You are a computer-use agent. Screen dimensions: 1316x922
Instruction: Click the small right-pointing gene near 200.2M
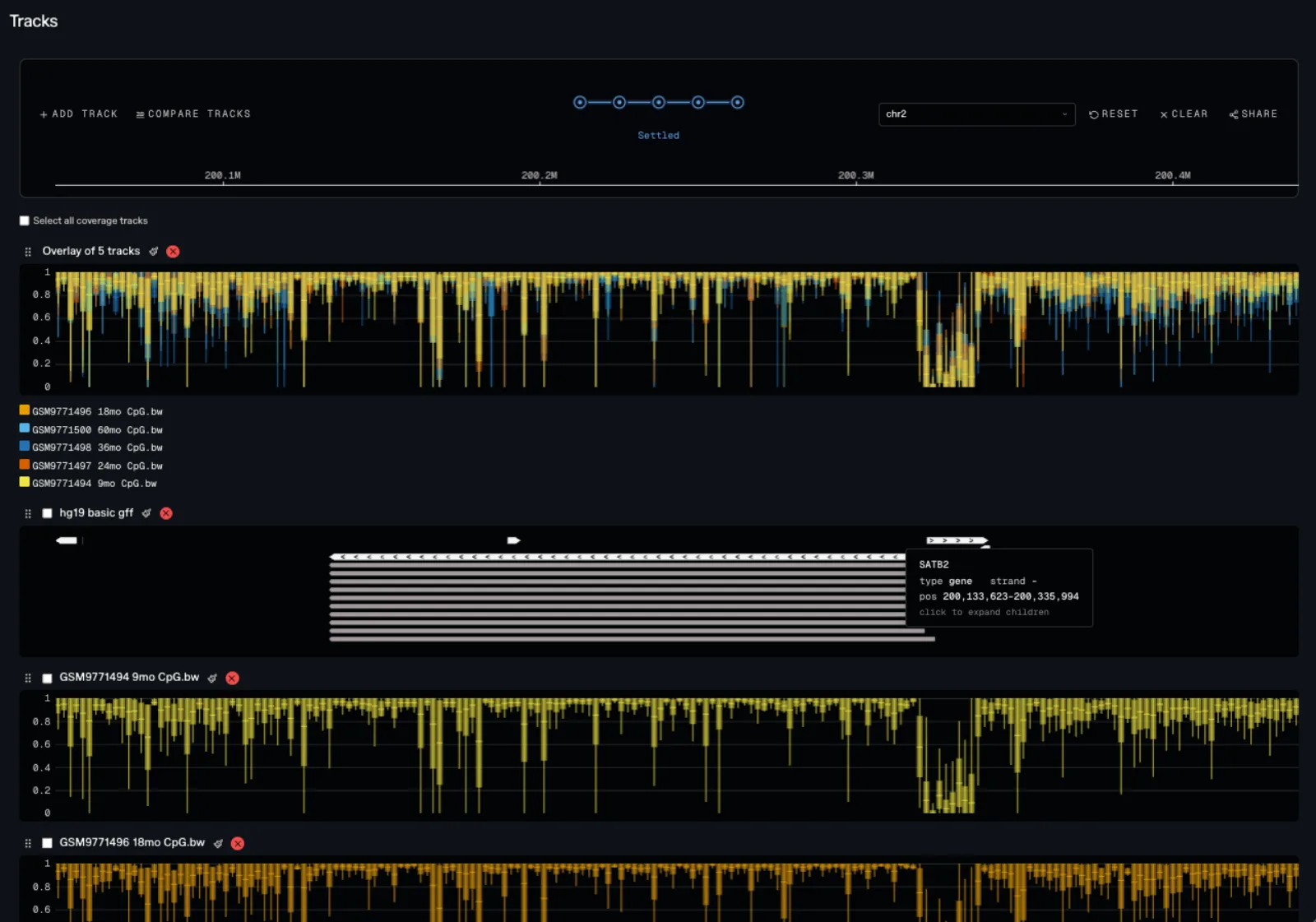513,540
